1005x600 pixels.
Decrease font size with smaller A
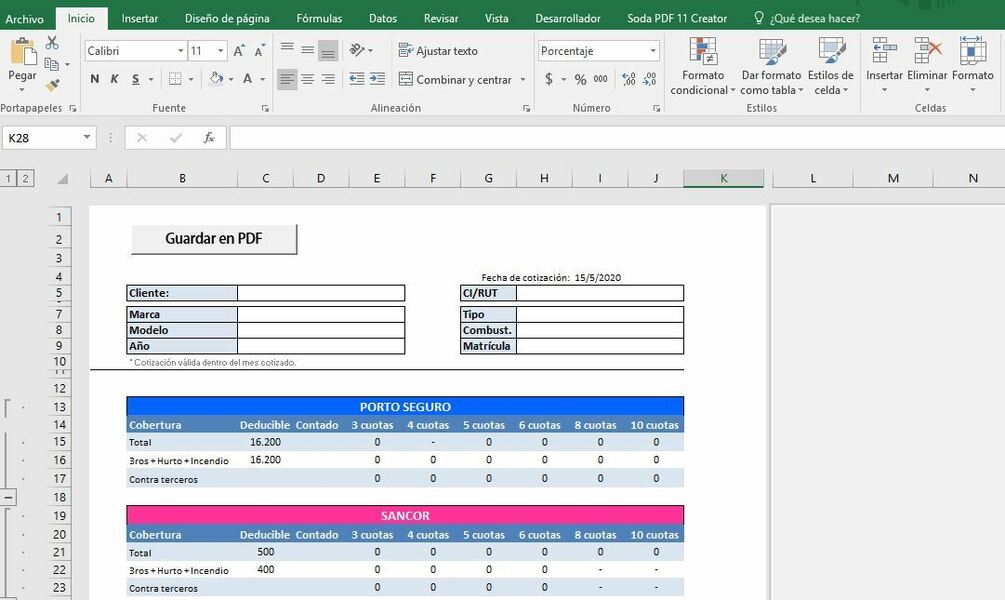(x=260, y=51)
